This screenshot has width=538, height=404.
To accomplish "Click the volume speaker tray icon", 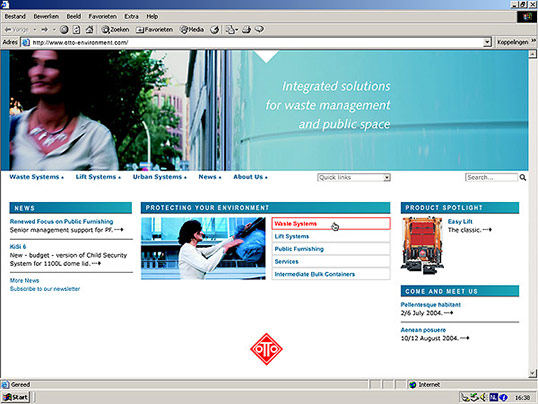I will pos(484,397).
